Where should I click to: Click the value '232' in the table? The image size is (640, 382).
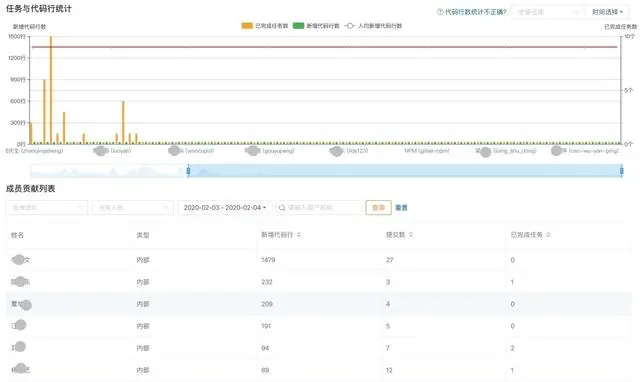click(267, 282)
